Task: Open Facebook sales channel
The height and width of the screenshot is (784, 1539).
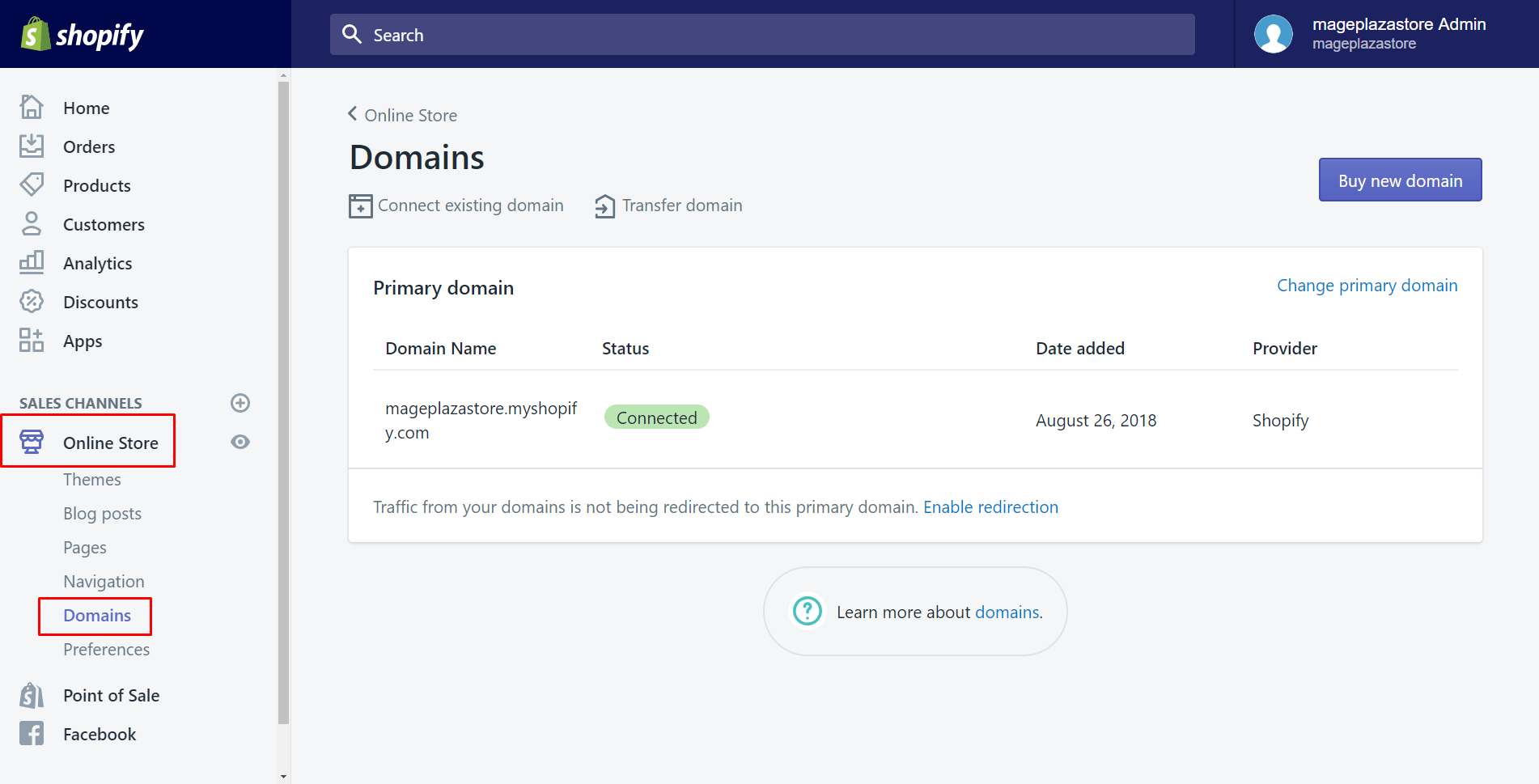Action: click(100, 734)
